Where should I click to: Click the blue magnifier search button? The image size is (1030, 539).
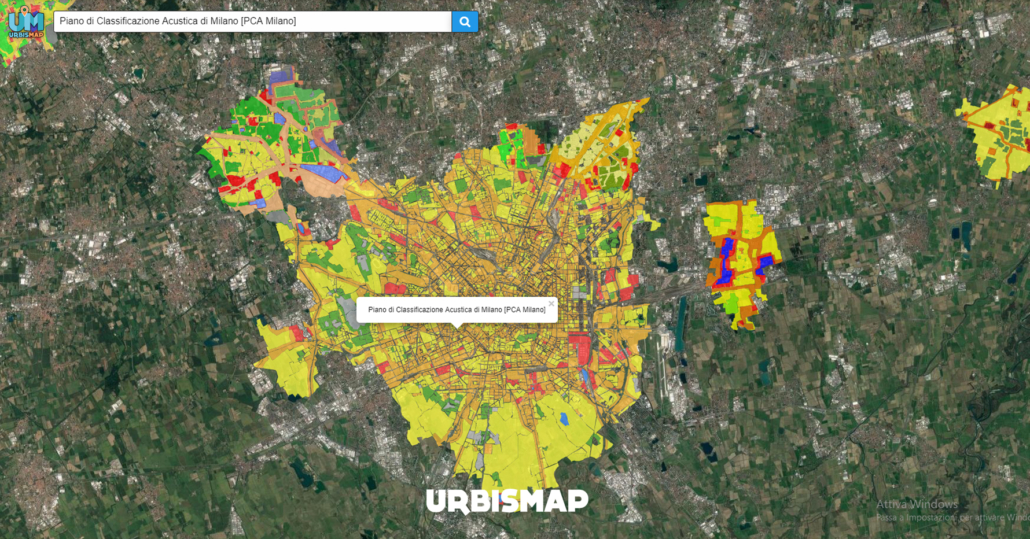click(x=464, y=22)
